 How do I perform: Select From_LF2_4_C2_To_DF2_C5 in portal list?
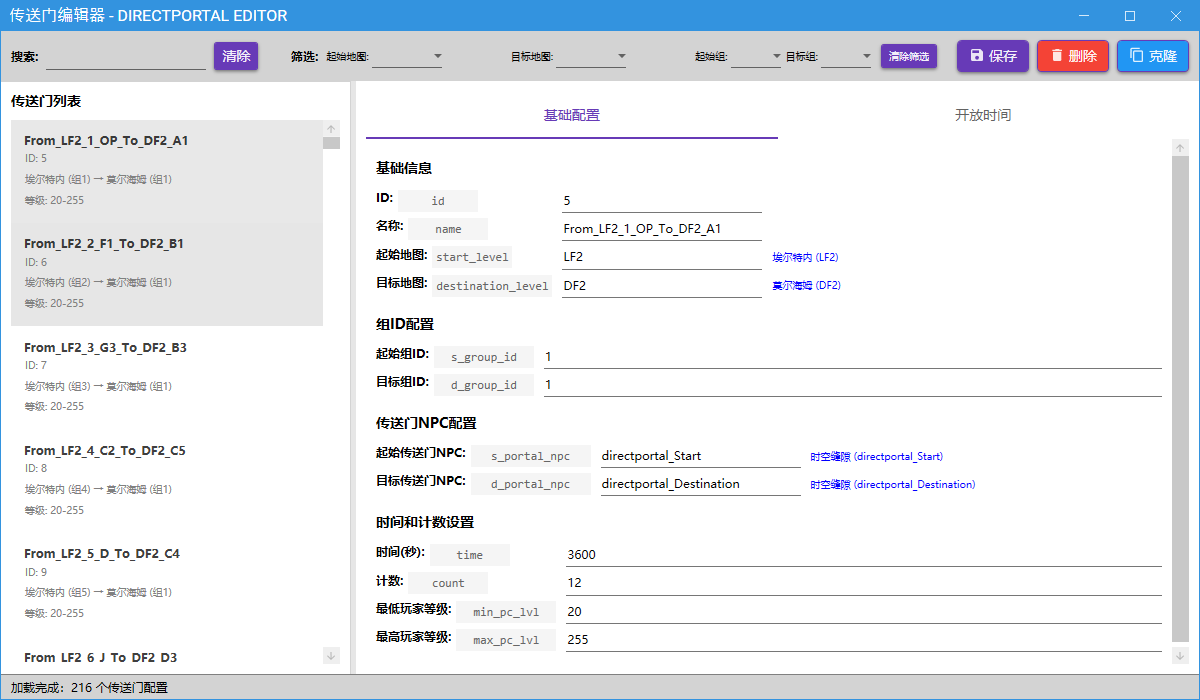point(167,480)
